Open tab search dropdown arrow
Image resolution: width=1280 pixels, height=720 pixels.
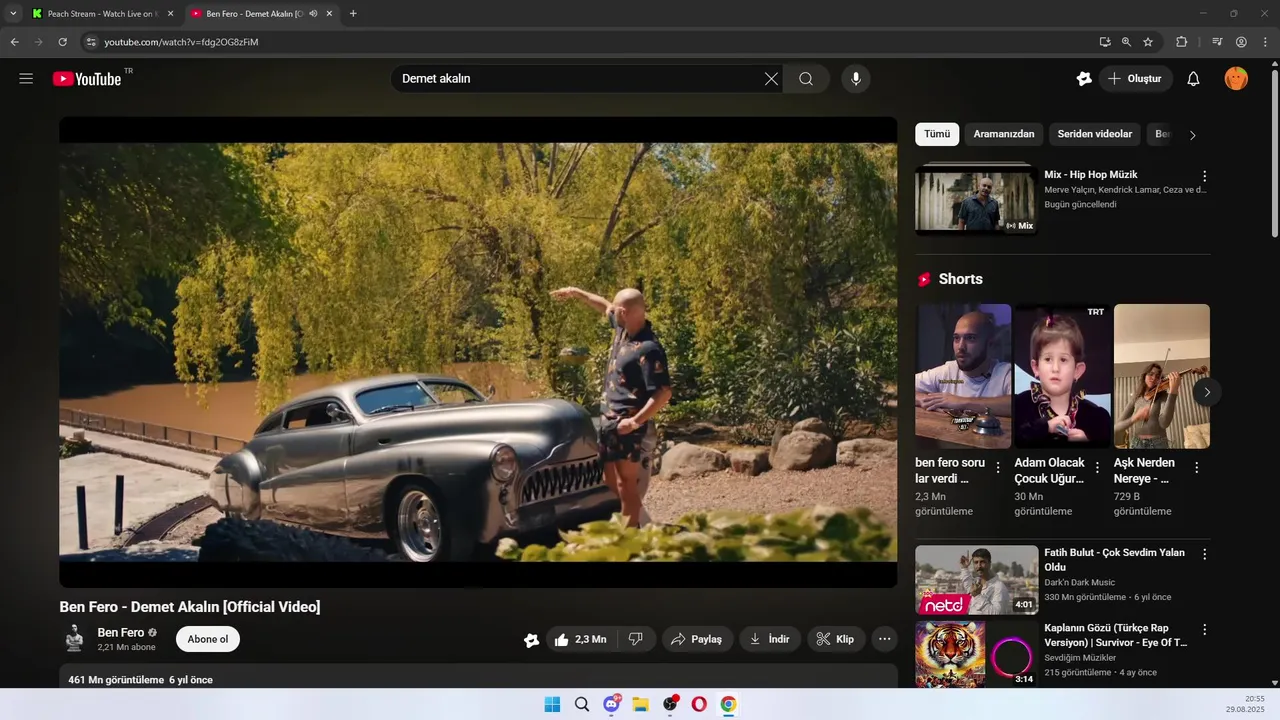pyautogui.click(x=13, y=14)
